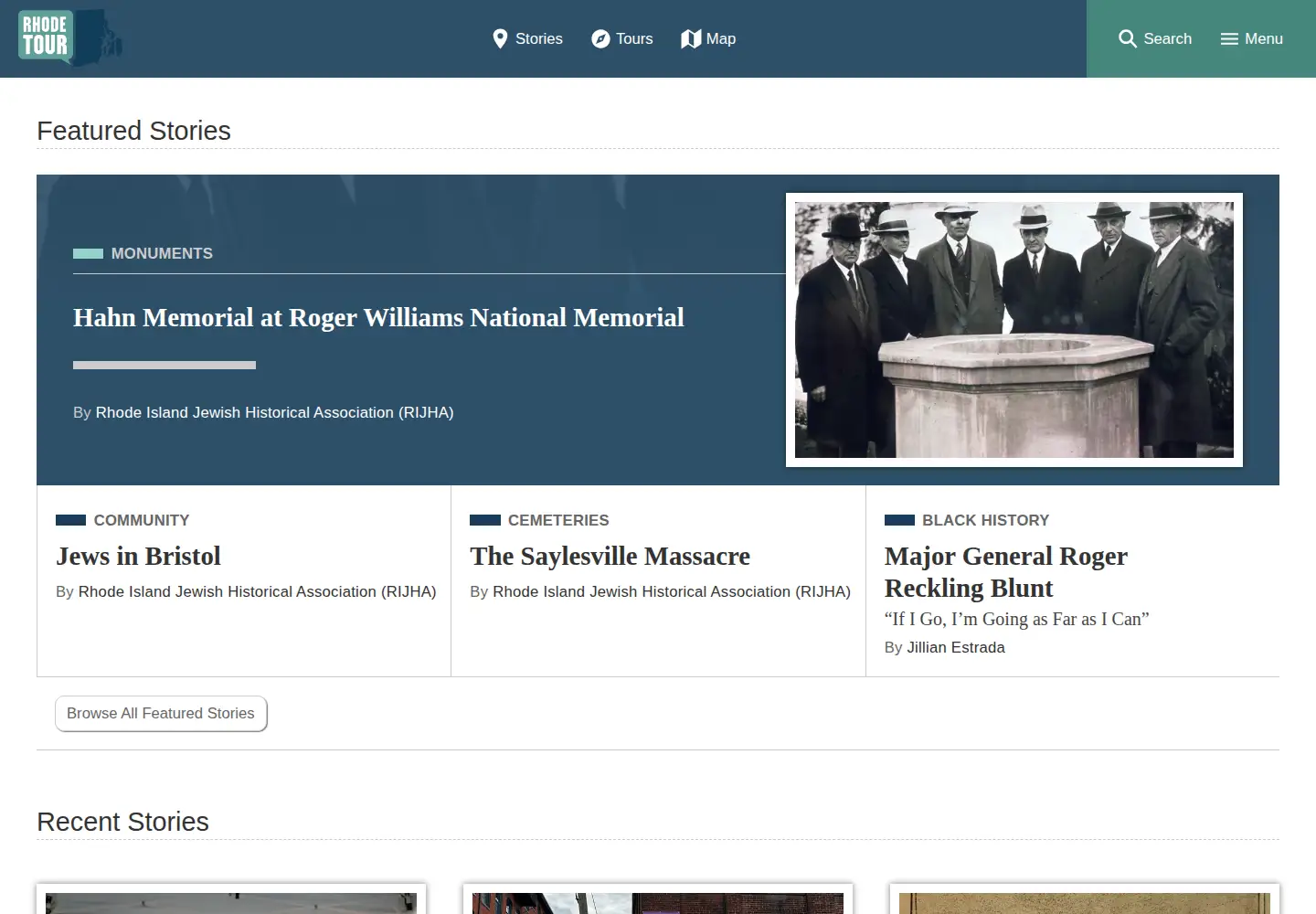
Task: Click author Jillian Estrada
Action: pyautogui.click(x=956, y=647)
